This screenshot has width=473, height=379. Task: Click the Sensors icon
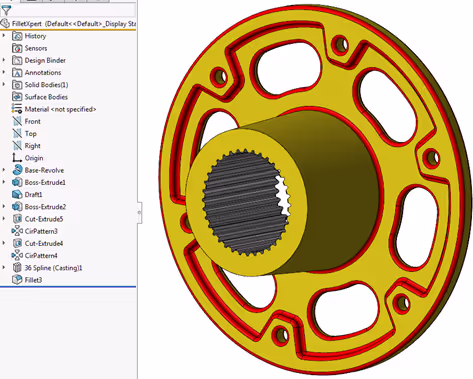click(17, 48)
